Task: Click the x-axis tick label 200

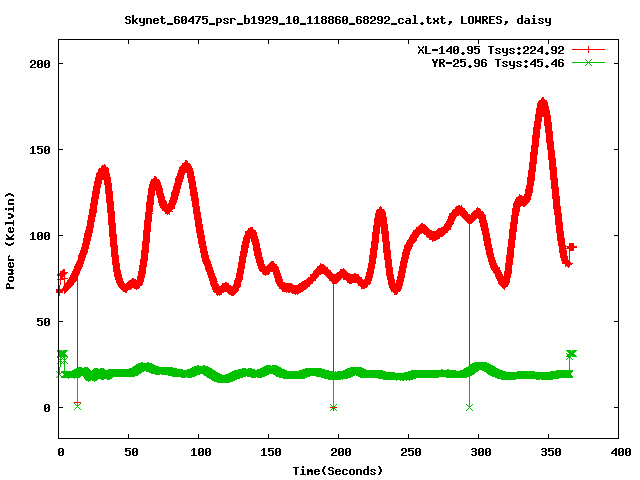Action: 341,452
